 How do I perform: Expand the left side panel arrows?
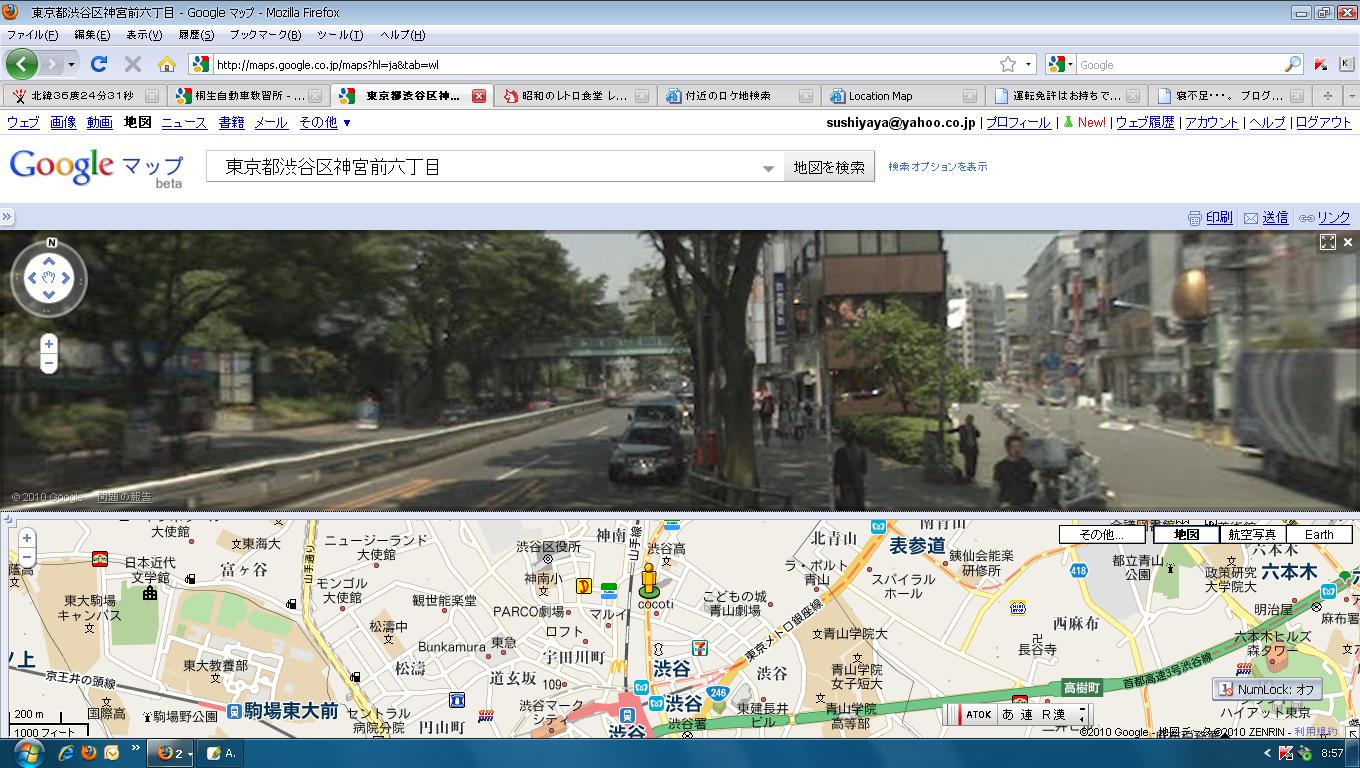(x=6, y=217)
